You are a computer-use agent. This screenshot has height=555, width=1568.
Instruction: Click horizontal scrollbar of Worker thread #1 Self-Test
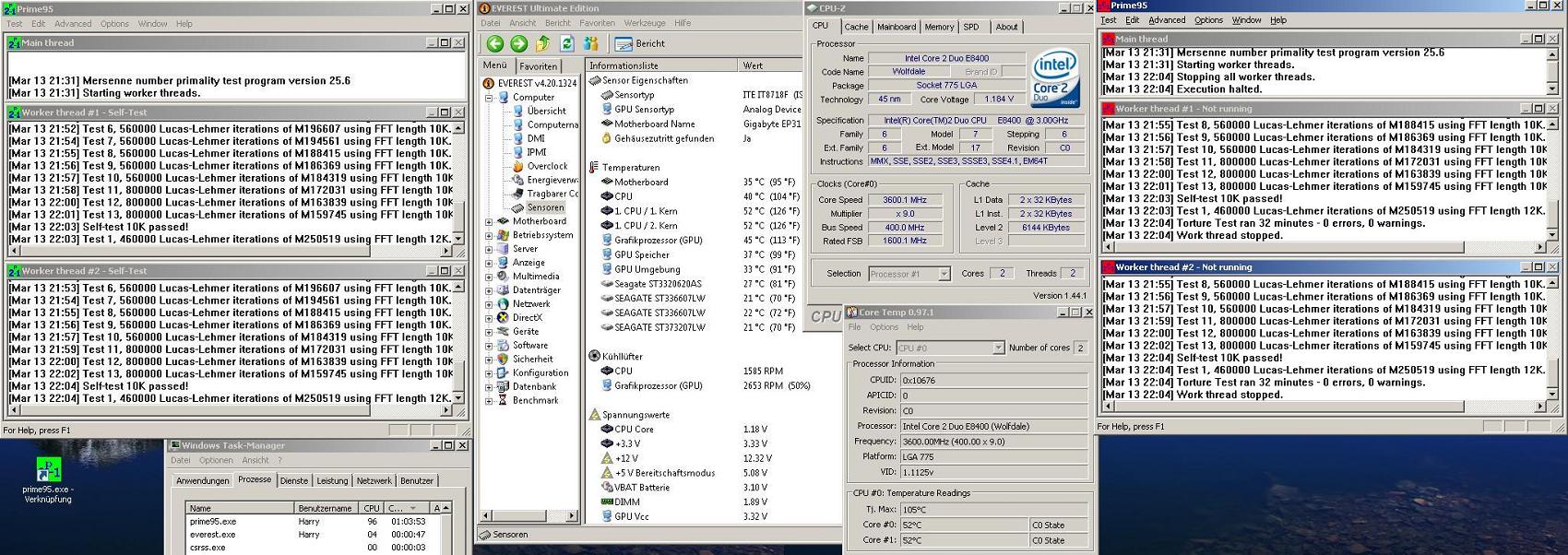click(231, 251)
